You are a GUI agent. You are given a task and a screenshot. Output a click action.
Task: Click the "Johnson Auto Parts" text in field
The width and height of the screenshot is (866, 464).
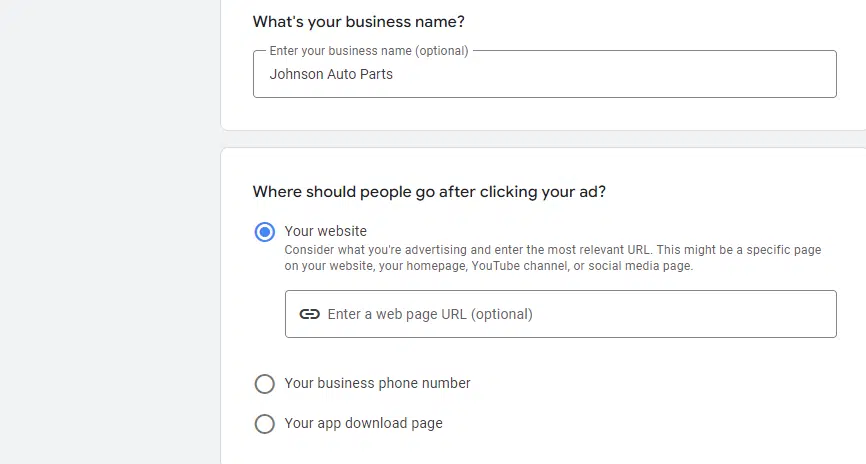[331, 74]
